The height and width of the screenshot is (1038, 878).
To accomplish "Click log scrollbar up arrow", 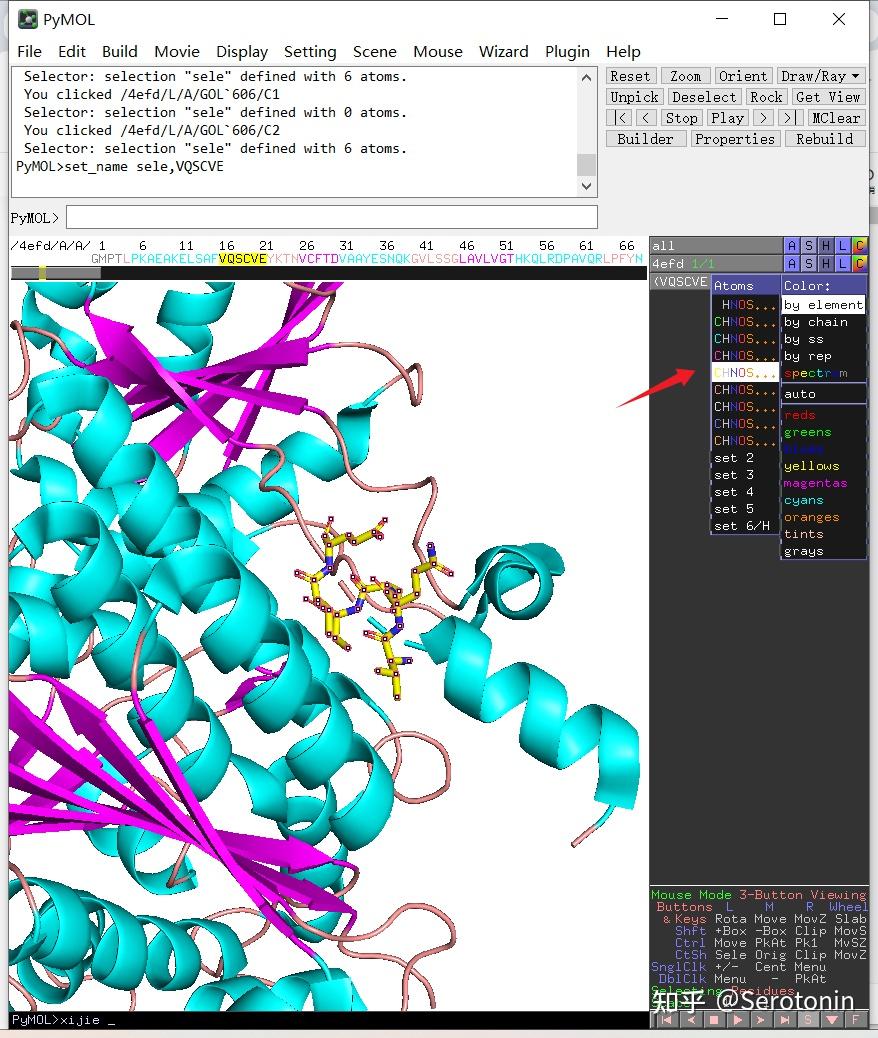I will pos(586,78).
